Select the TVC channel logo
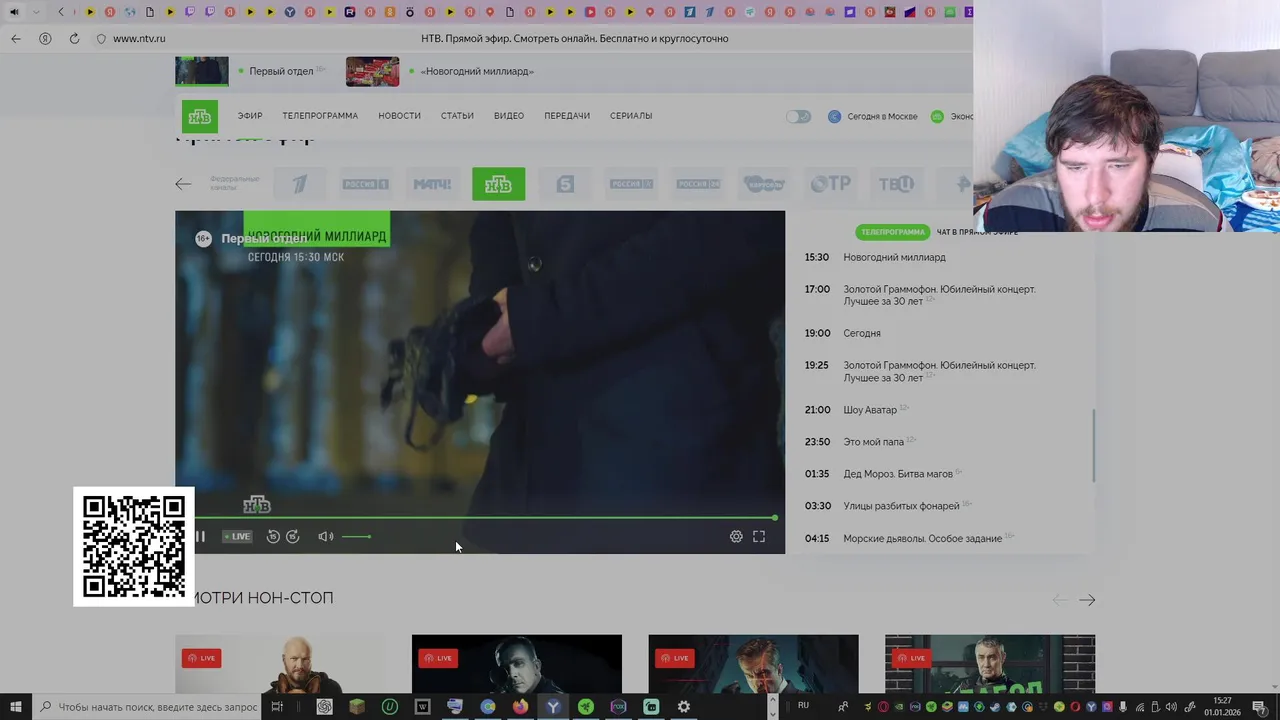Viewport: 1280px width, 720px height. 896,184
